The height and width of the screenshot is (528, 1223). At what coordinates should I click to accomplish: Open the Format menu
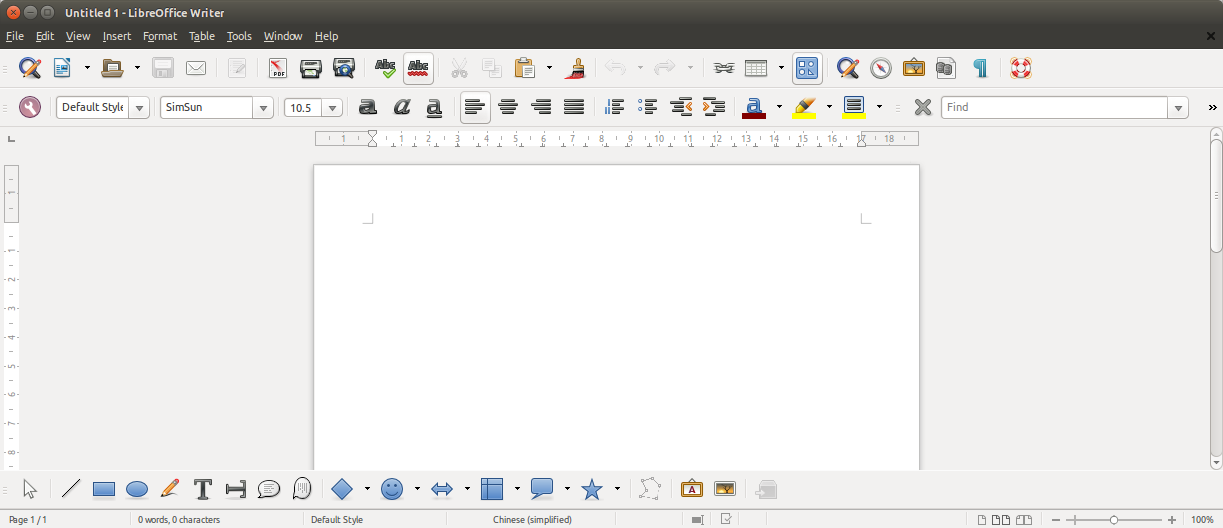click(x=160, y=36)
